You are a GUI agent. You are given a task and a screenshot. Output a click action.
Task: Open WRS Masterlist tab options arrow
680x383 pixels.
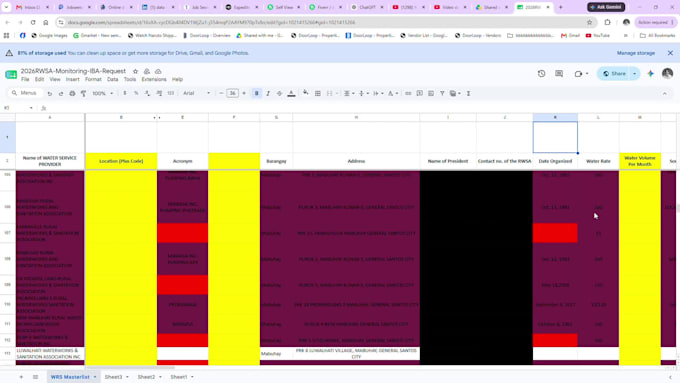[95, 377]
